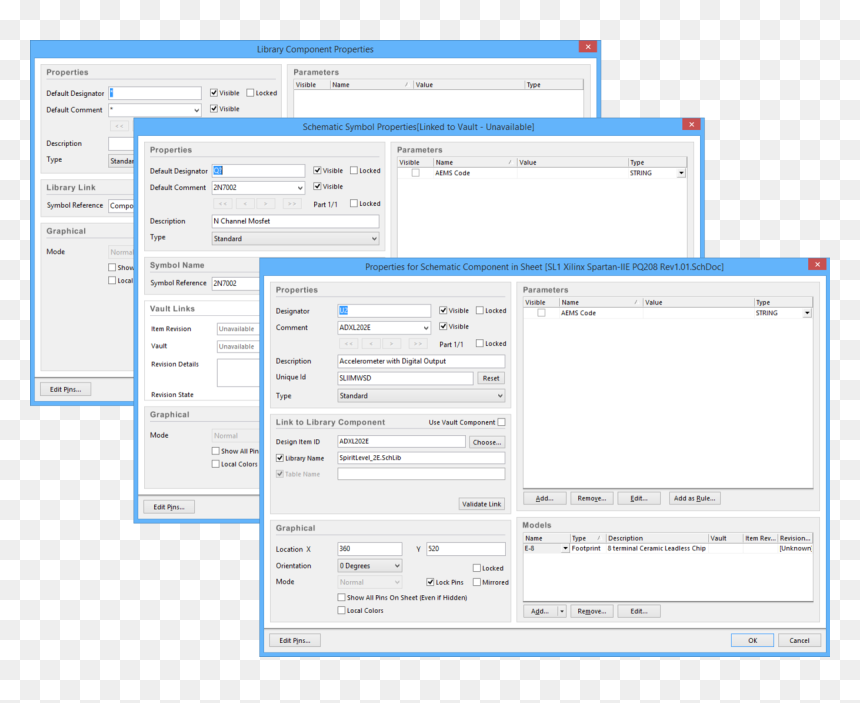Image resolution: width=860 pixels, height=703 pixels.
Task: Toggle Visible beside Default Designator in Library Component Properties
Action: pyautogui.click(x=214, y=93)
